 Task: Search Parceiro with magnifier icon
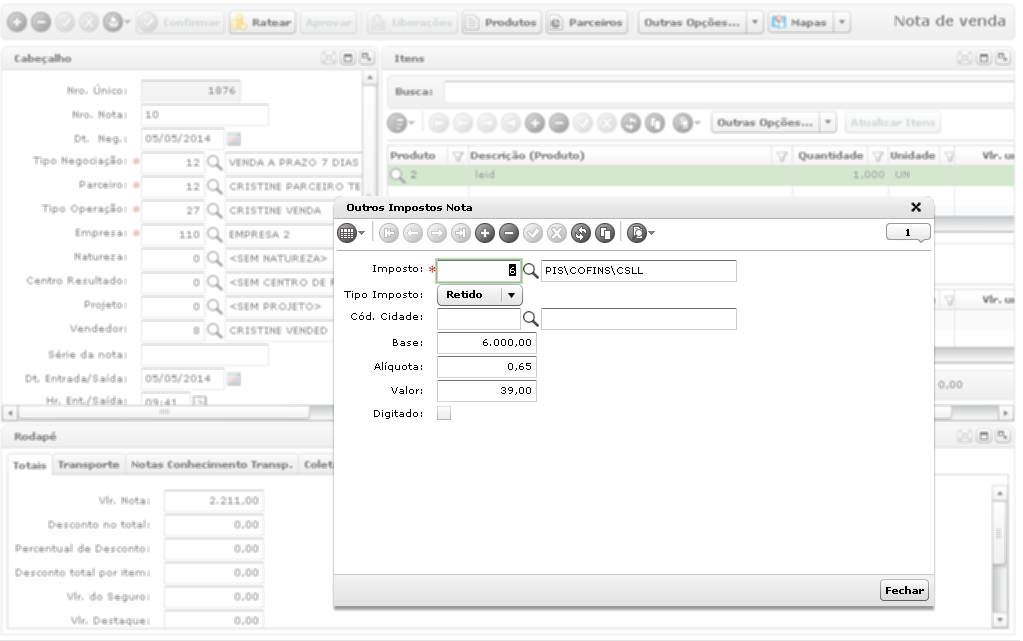(x=214, y=187)
